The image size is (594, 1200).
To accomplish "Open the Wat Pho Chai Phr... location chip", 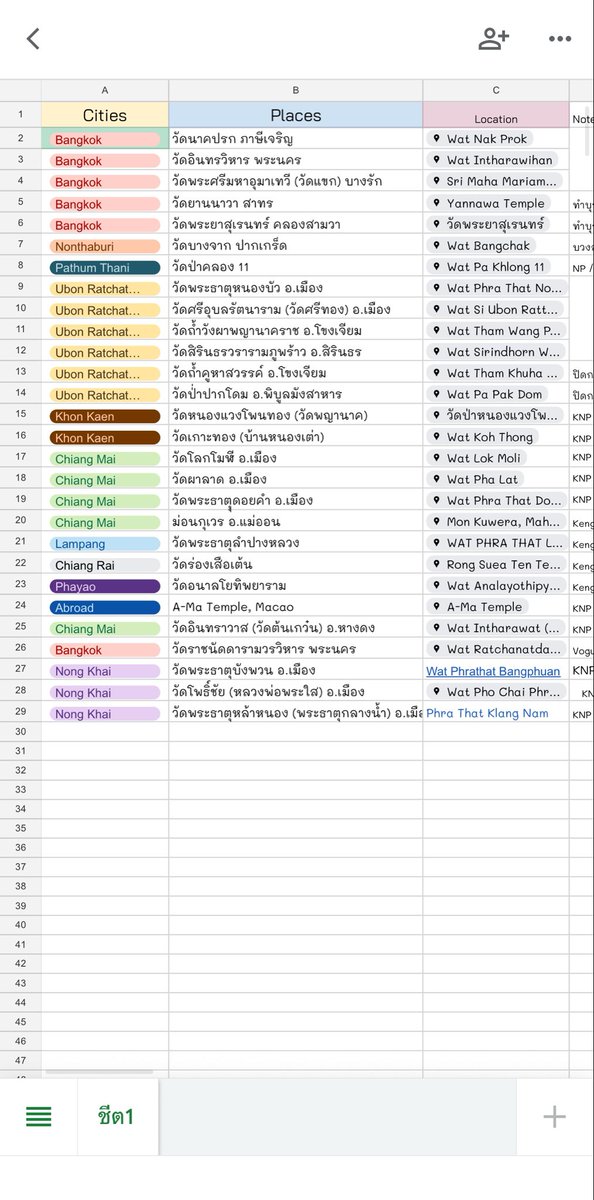I will (x=495, y=692).
